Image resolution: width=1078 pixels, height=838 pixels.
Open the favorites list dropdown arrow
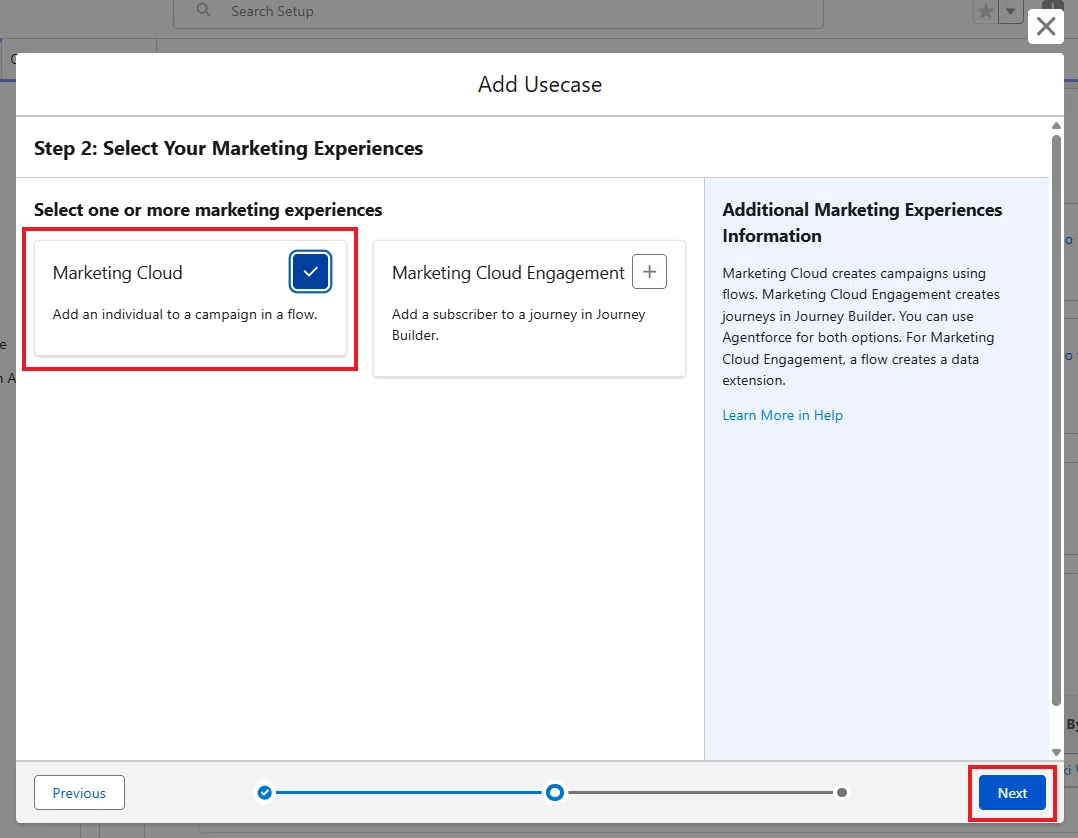click(1010, 11)
